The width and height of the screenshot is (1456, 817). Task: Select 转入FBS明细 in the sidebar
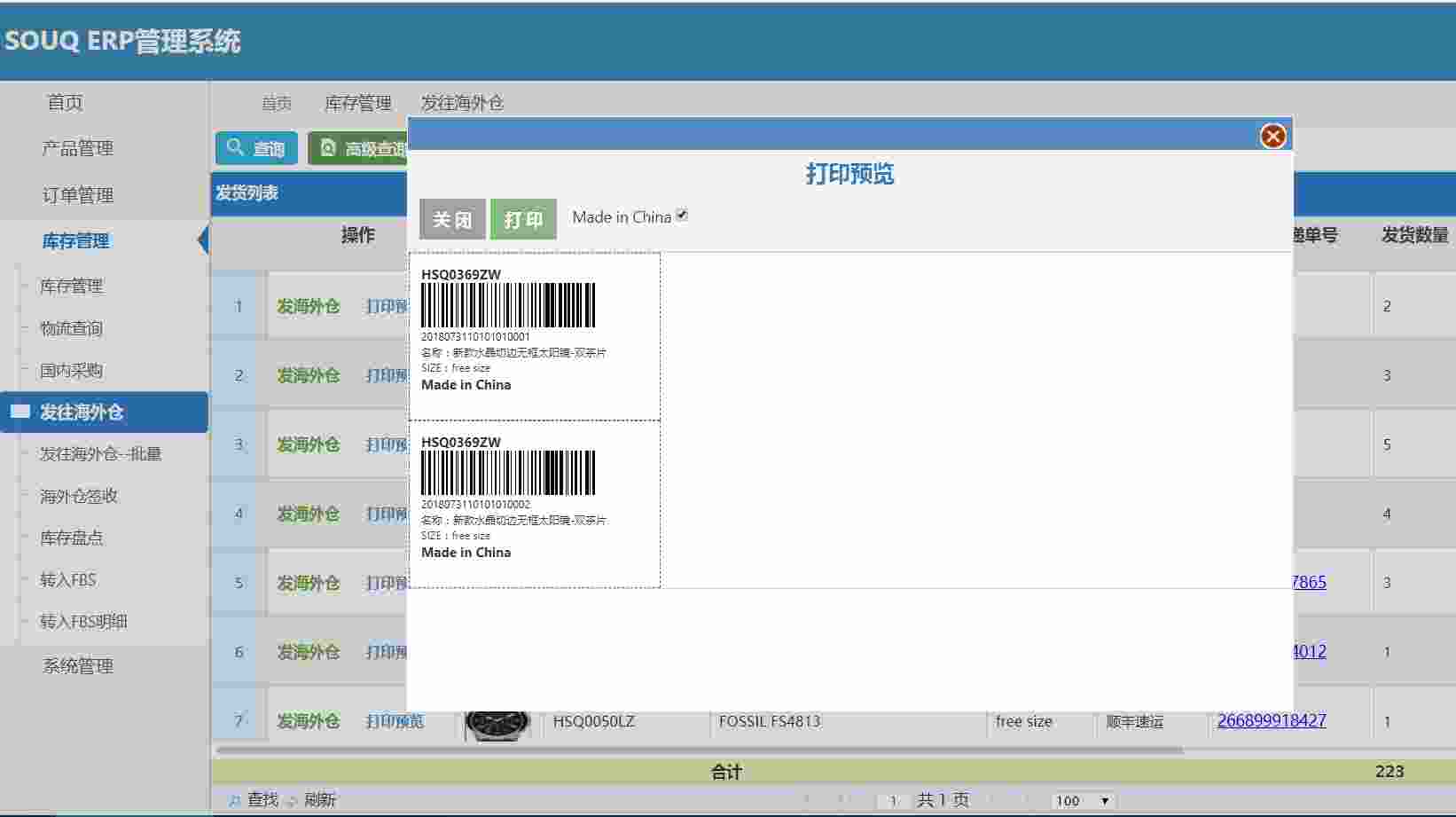pos(84,621)
